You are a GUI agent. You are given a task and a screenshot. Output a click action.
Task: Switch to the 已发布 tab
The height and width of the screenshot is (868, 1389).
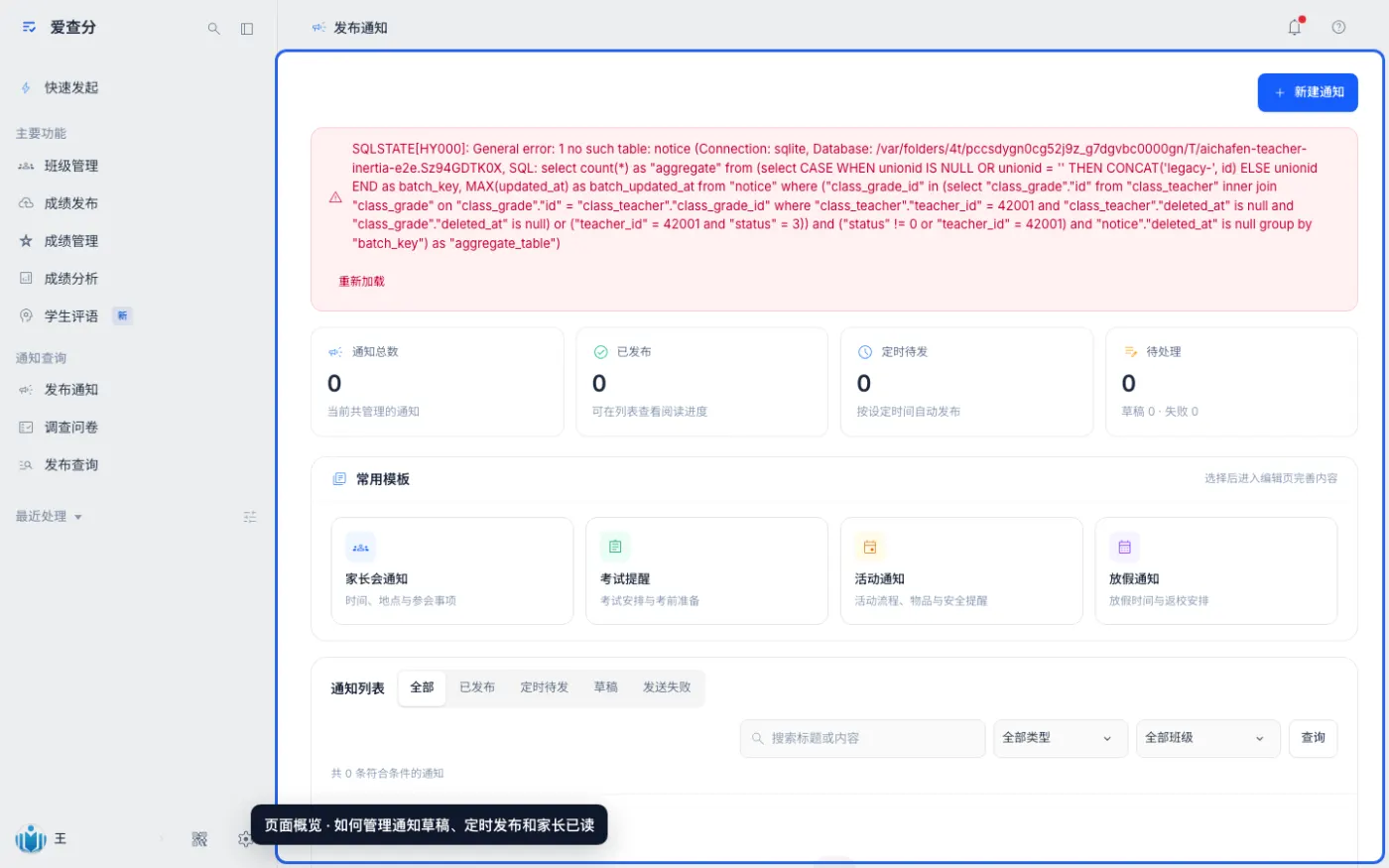pyautogui.click(x=477, y=687)
